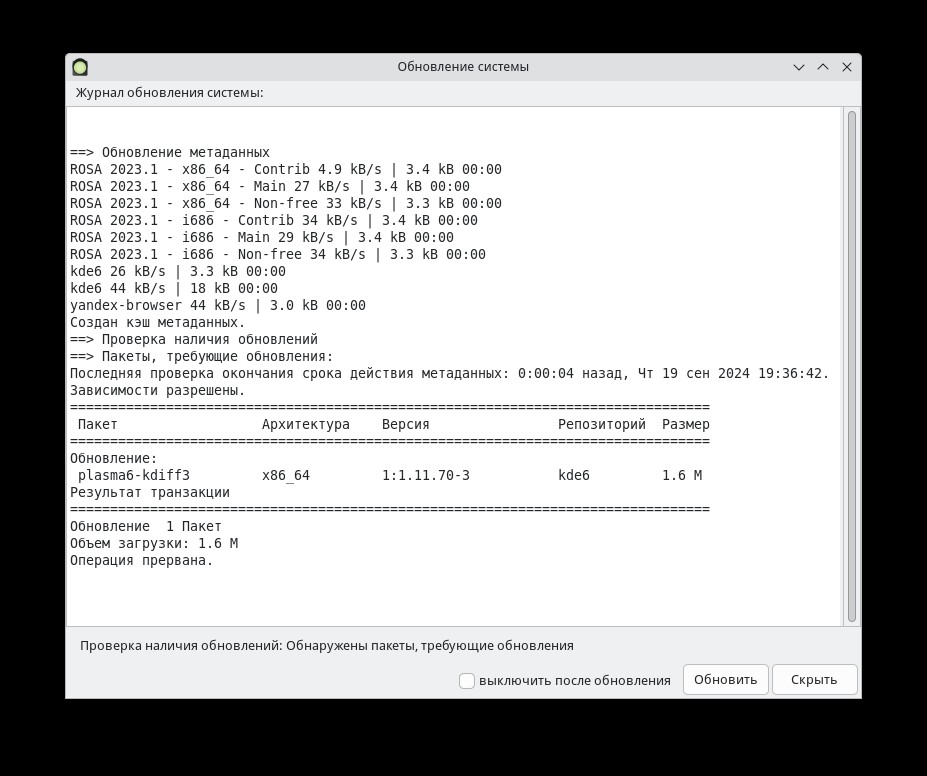Click the 'x86_64 - Main 27 kB/s' line
Screen dimensions: 927x776
(x=270, y=187)
